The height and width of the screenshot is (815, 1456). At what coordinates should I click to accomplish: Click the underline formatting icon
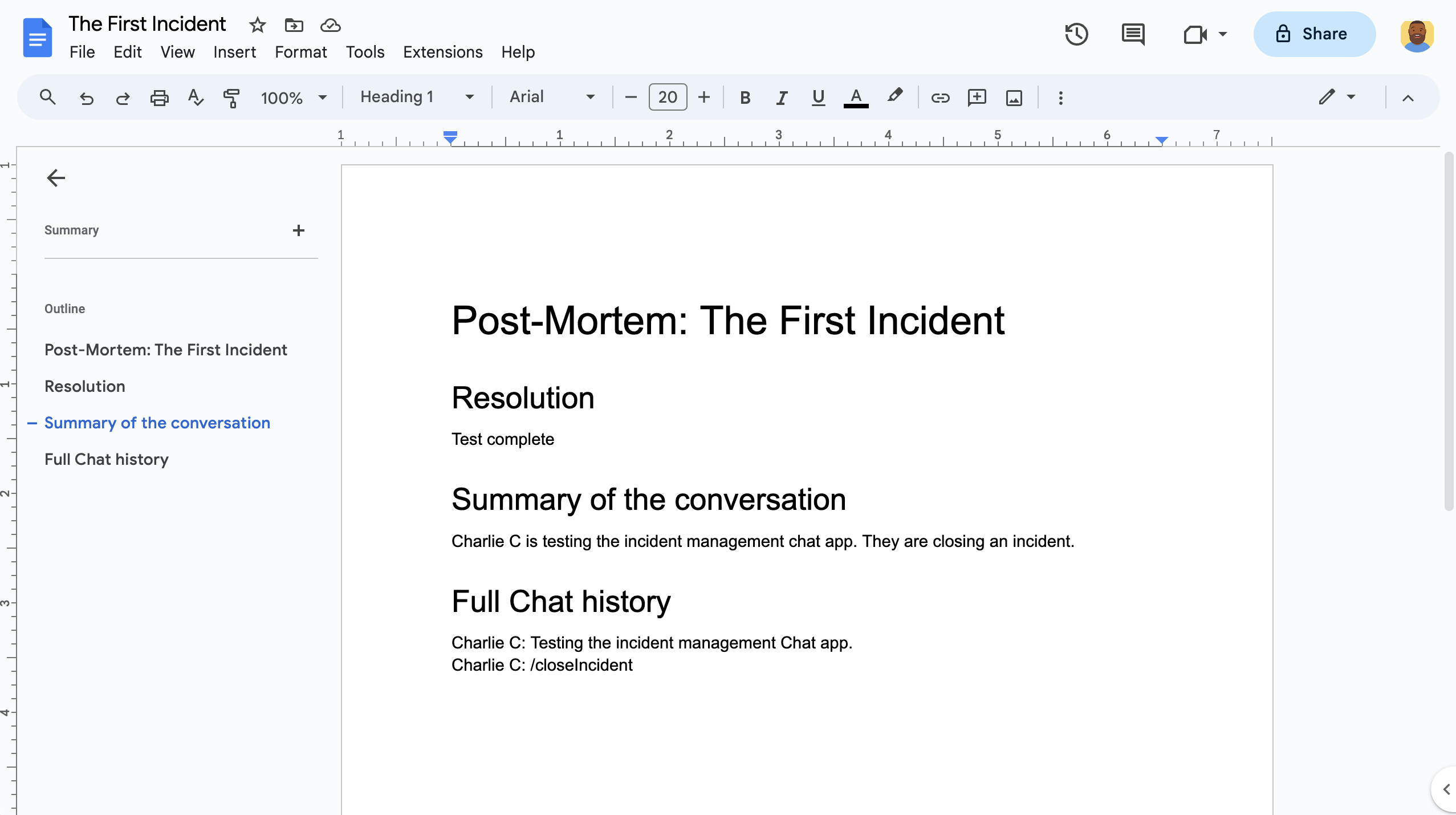pos(818,97)
